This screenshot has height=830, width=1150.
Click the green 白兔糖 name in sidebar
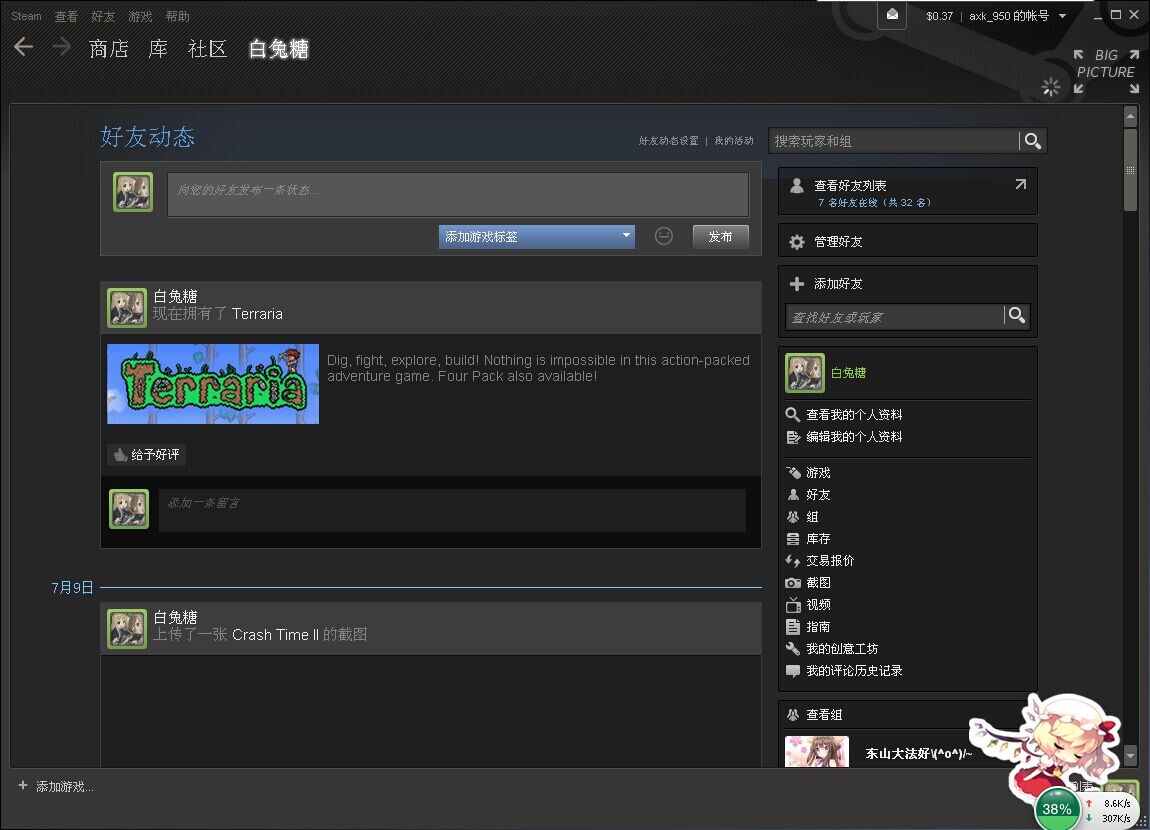848,372
